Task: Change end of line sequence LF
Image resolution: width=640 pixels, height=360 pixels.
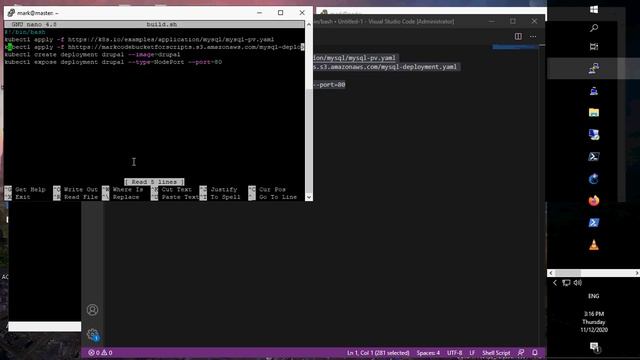Action: coord(472,353)
